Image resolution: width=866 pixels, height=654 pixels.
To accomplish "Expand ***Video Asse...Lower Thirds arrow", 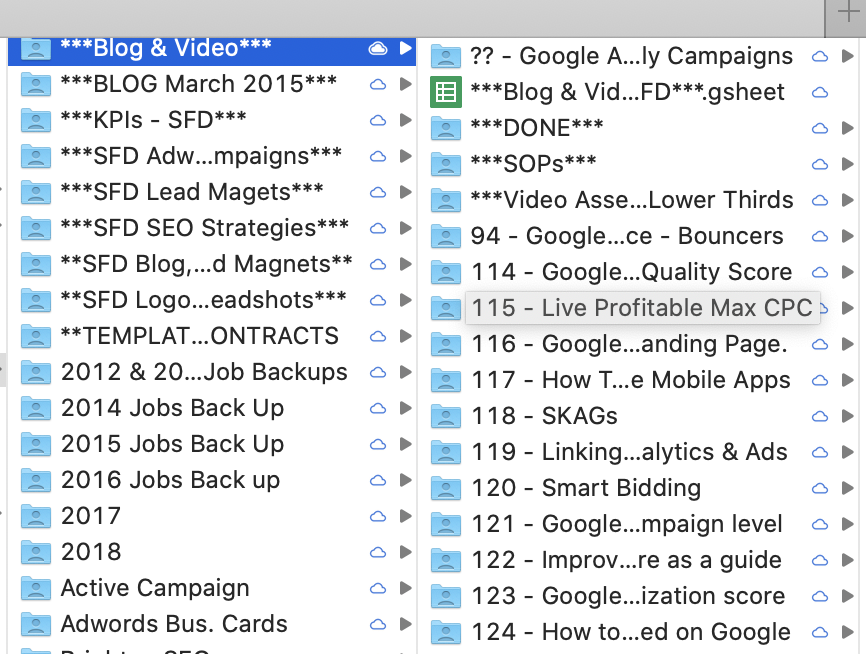I will (x=848, y=200).
